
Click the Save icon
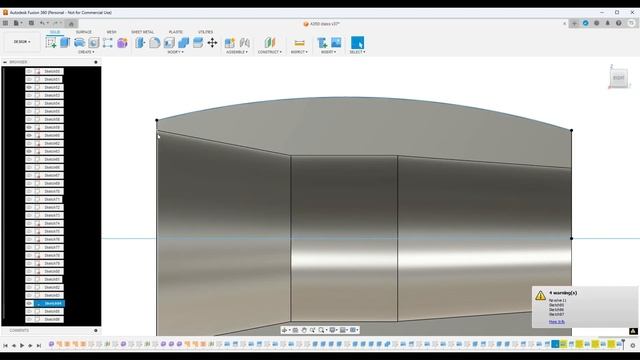pos(31,23)
